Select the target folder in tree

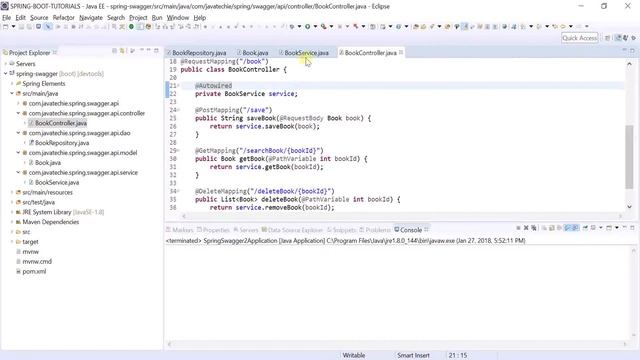tap(30, 242)
